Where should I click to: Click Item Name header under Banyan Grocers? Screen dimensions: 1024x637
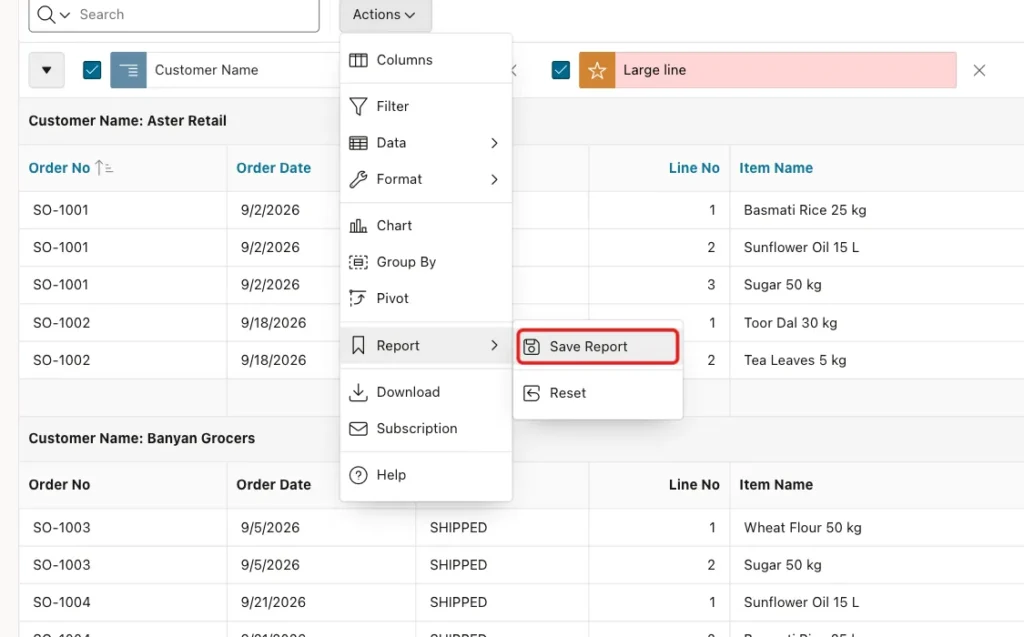(x=776, y=485)
